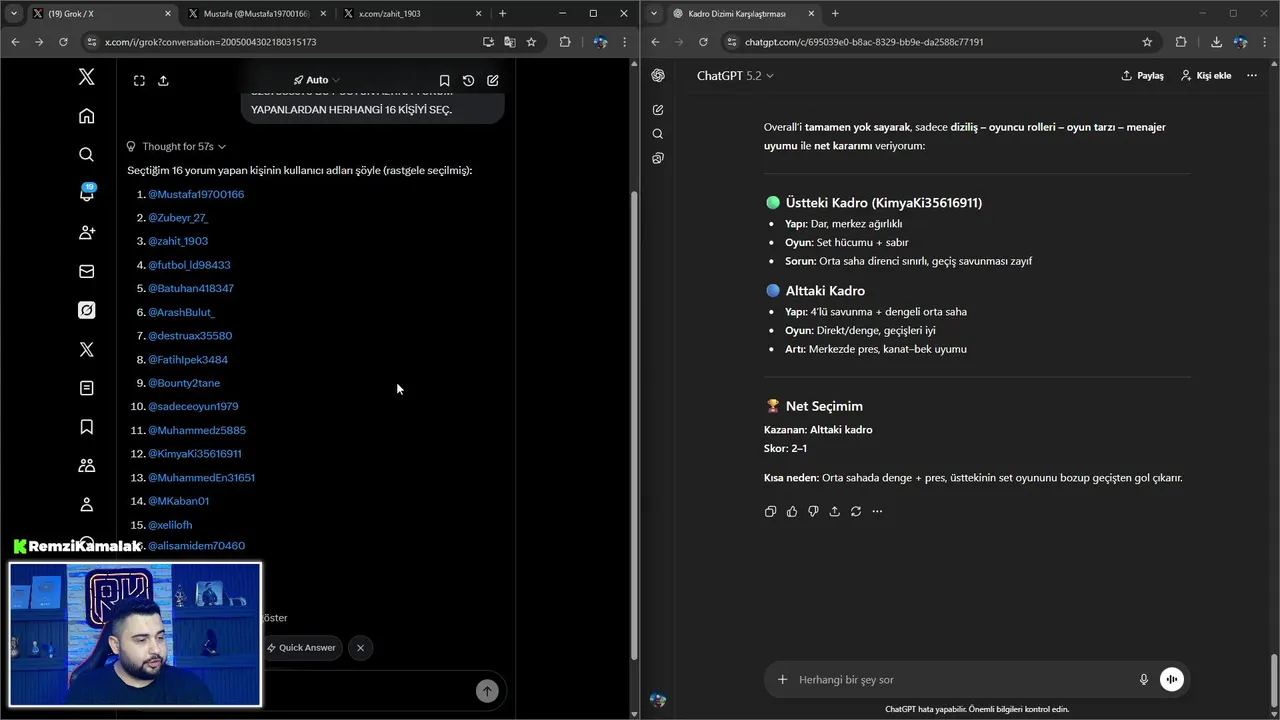The width and height of the screenshot is (1280, 720).
Task: Open X communities icon in sidebar
Action: coord(86,466)
